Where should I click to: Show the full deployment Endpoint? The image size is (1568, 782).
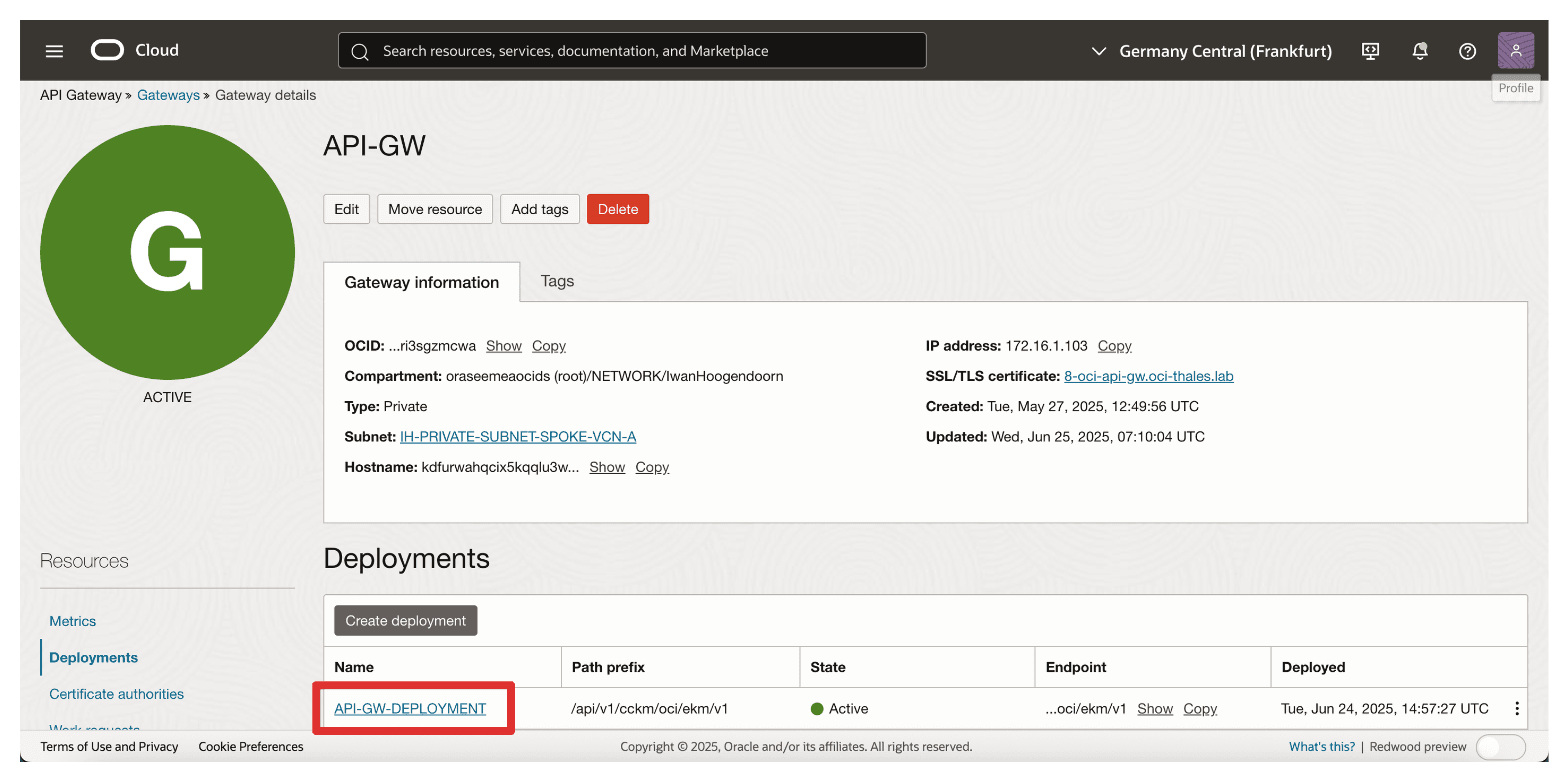pos(1155,709)
